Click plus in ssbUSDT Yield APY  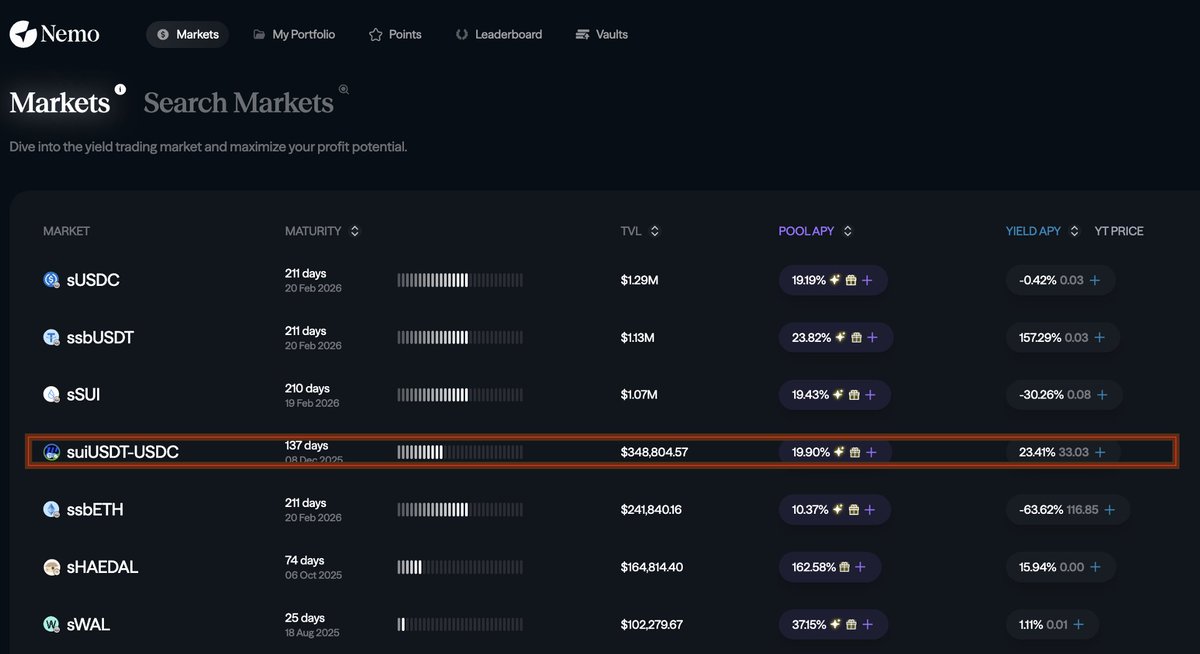[x=1100, y=338]
